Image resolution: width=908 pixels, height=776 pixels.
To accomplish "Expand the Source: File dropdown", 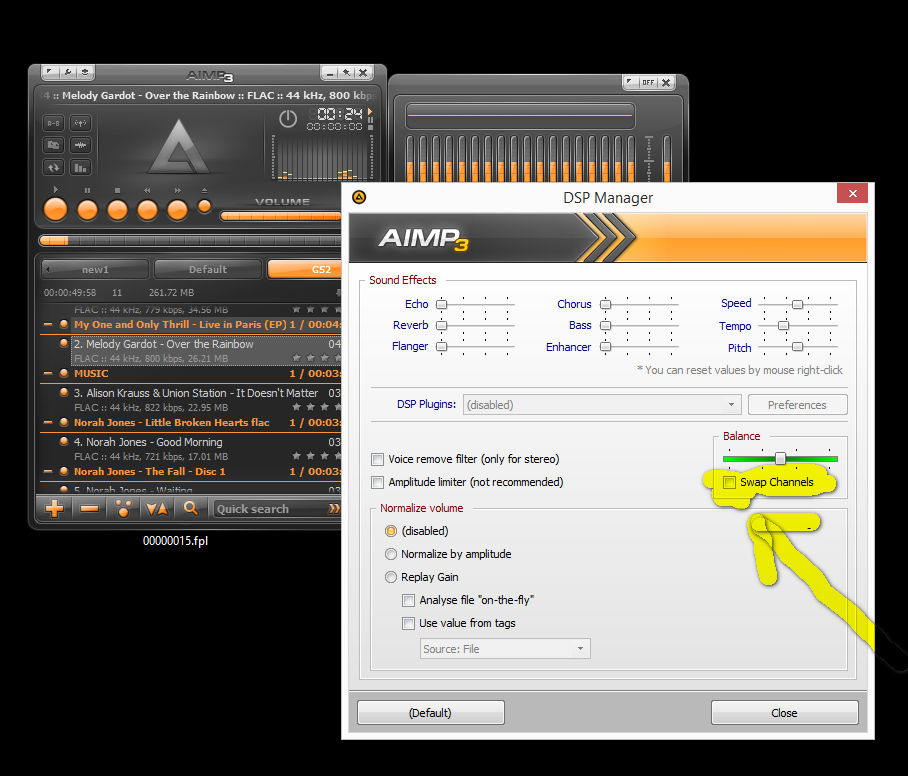I will point(580,649).
